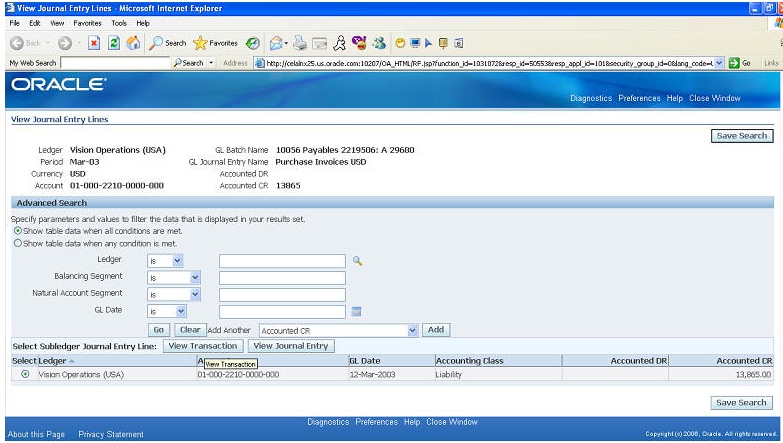Screen dimensions: 783x443
Task: Click into the GL Date value field
Action: 282,312
